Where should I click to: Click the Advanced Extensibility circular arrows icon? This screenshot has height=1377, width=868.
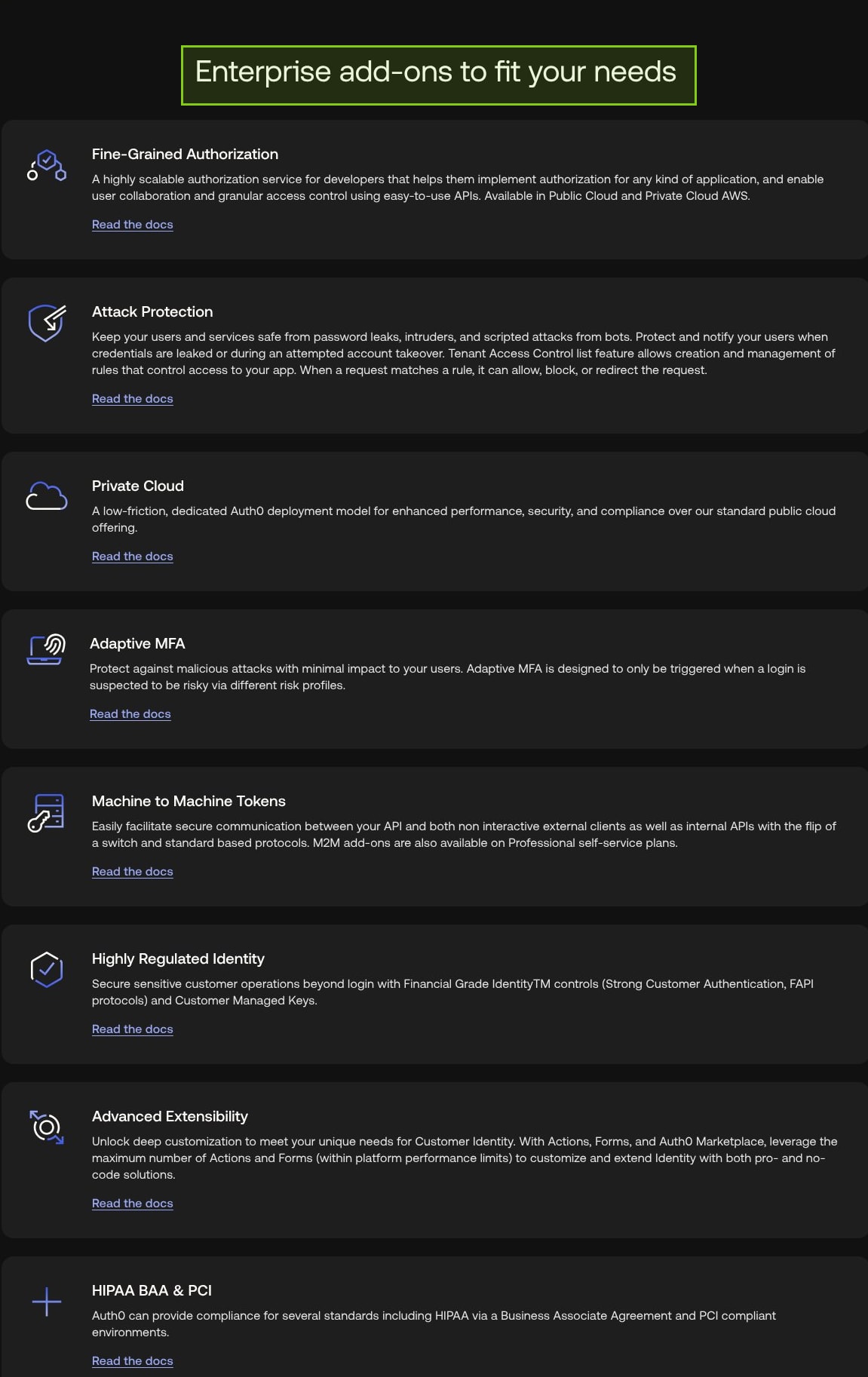point(47,1127)
